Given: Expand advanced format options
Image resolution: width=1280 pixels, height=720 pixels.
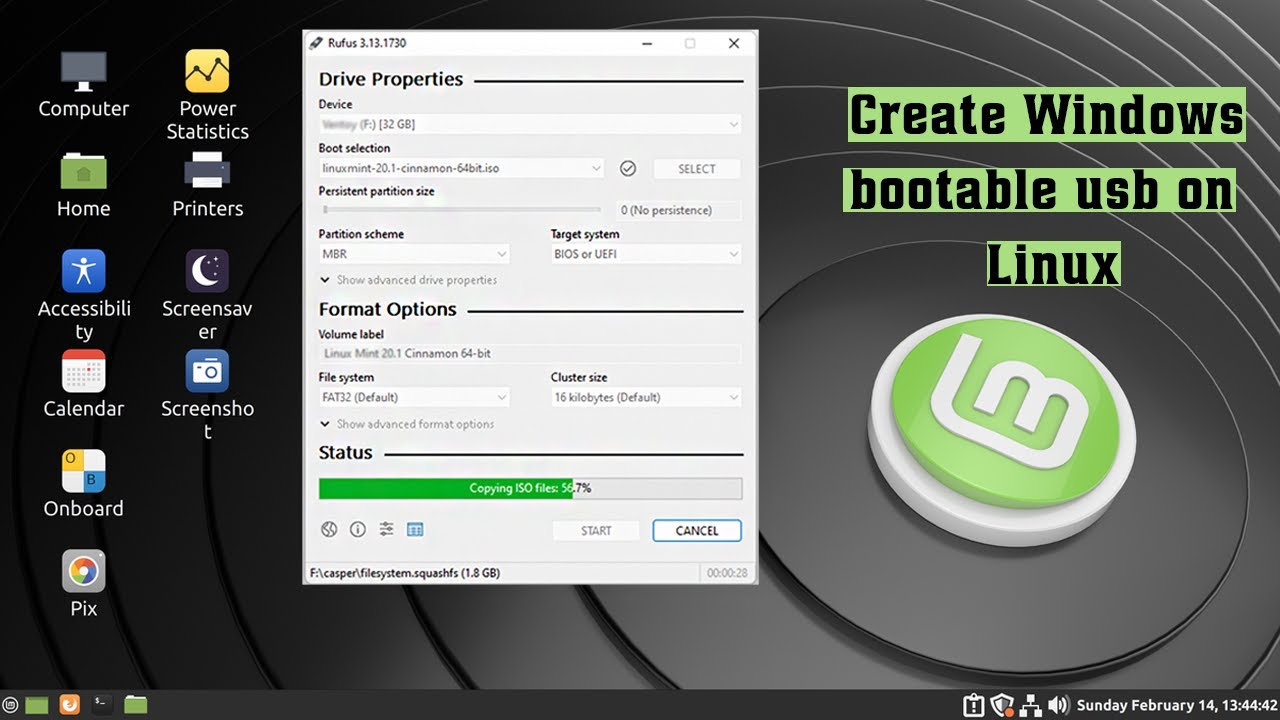Looking at the screenshot, I should 407,424.
